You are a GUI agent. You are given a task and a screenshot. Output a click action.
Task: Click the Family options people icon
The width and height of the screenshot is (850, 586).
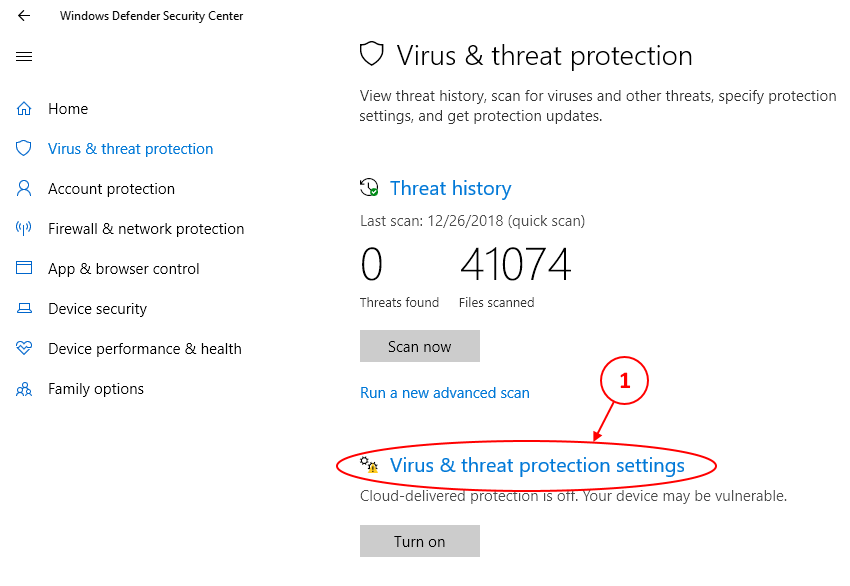pyautogui.click(x=24, y=389)
